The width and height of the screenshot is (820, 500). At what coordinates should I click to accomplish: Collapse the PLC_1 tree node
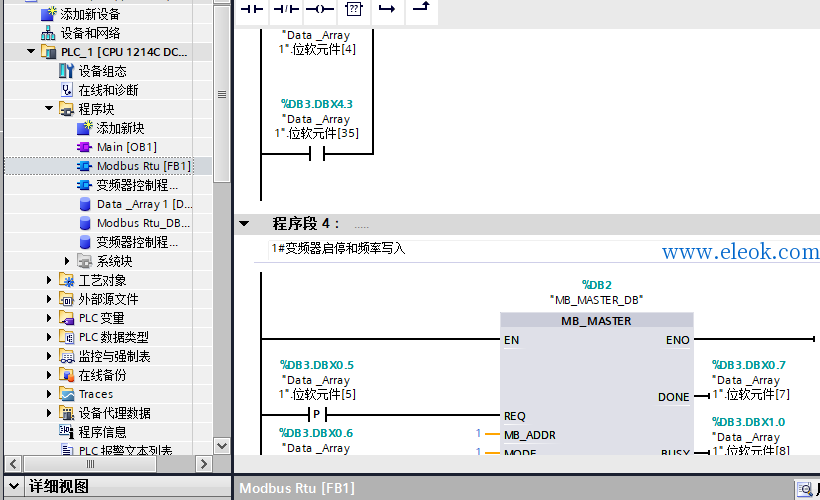(x=31, y=51)
